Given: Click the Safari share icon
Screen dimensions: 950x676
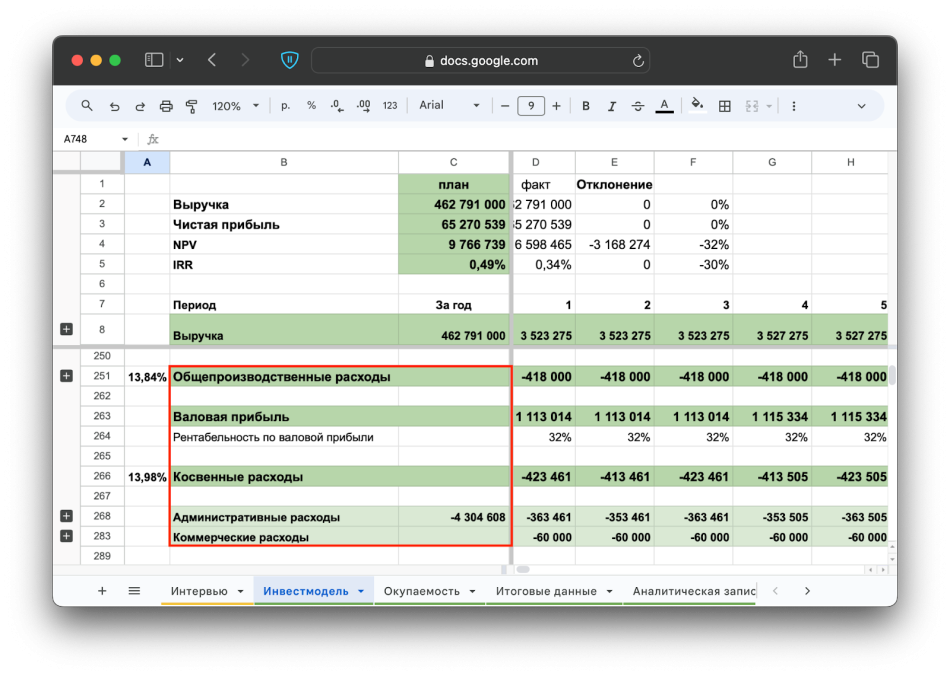Looking at the screenshot, I should [800, 60].
